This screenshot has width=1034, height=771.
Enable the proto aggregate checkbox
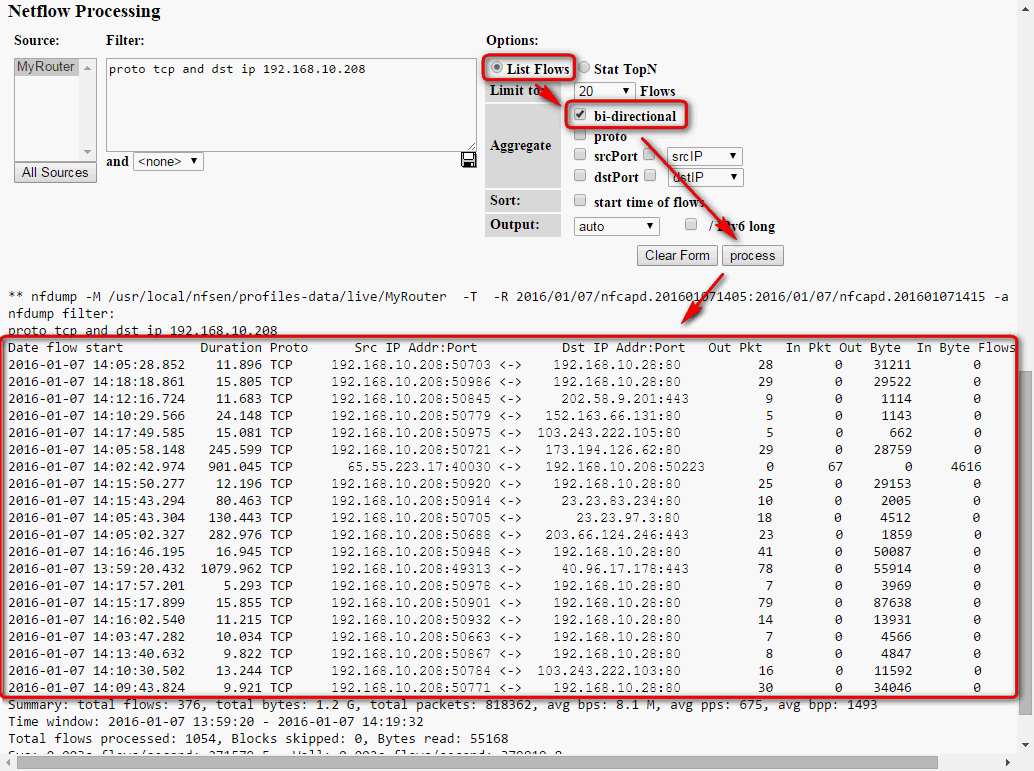[x=580, y=135]
